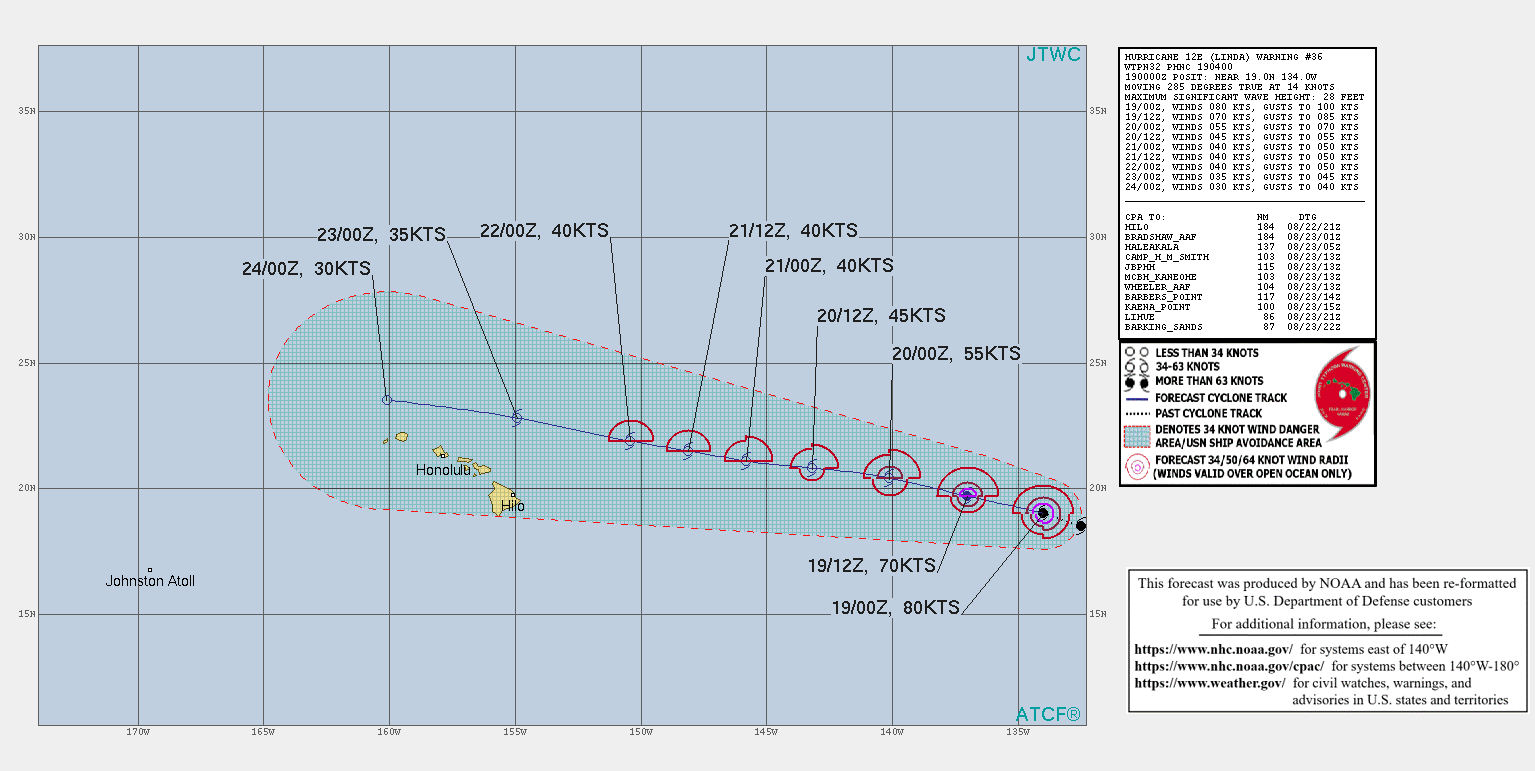The image size is (1535, 771).
Task: Click the 170W longitude label on the bottom axis
Action: pos(138,733)
